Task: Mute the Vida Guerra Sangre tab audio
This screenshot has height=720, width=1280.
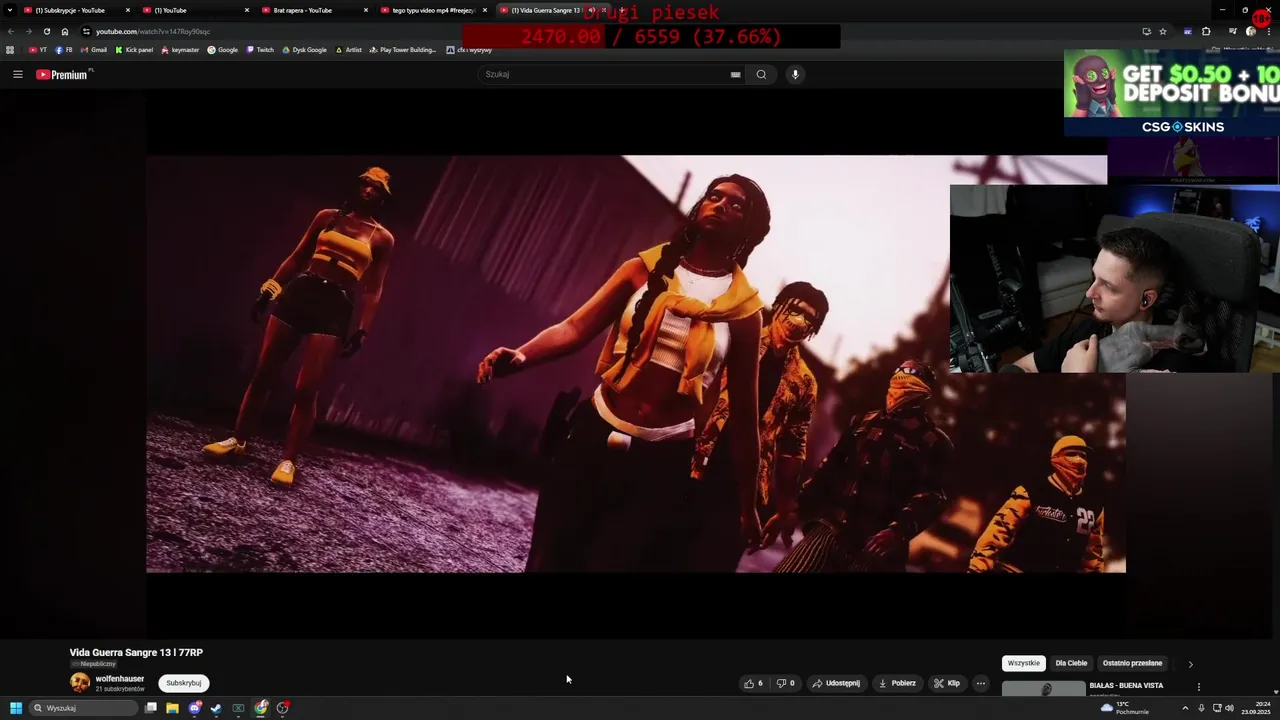Action: coord(591,10)
